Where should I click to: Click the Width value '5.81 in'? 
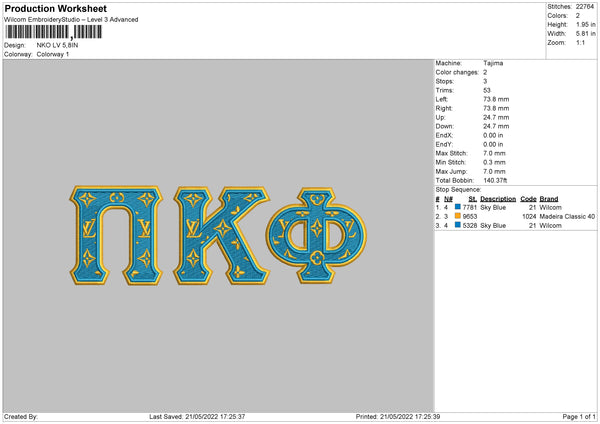pos(586,34)
